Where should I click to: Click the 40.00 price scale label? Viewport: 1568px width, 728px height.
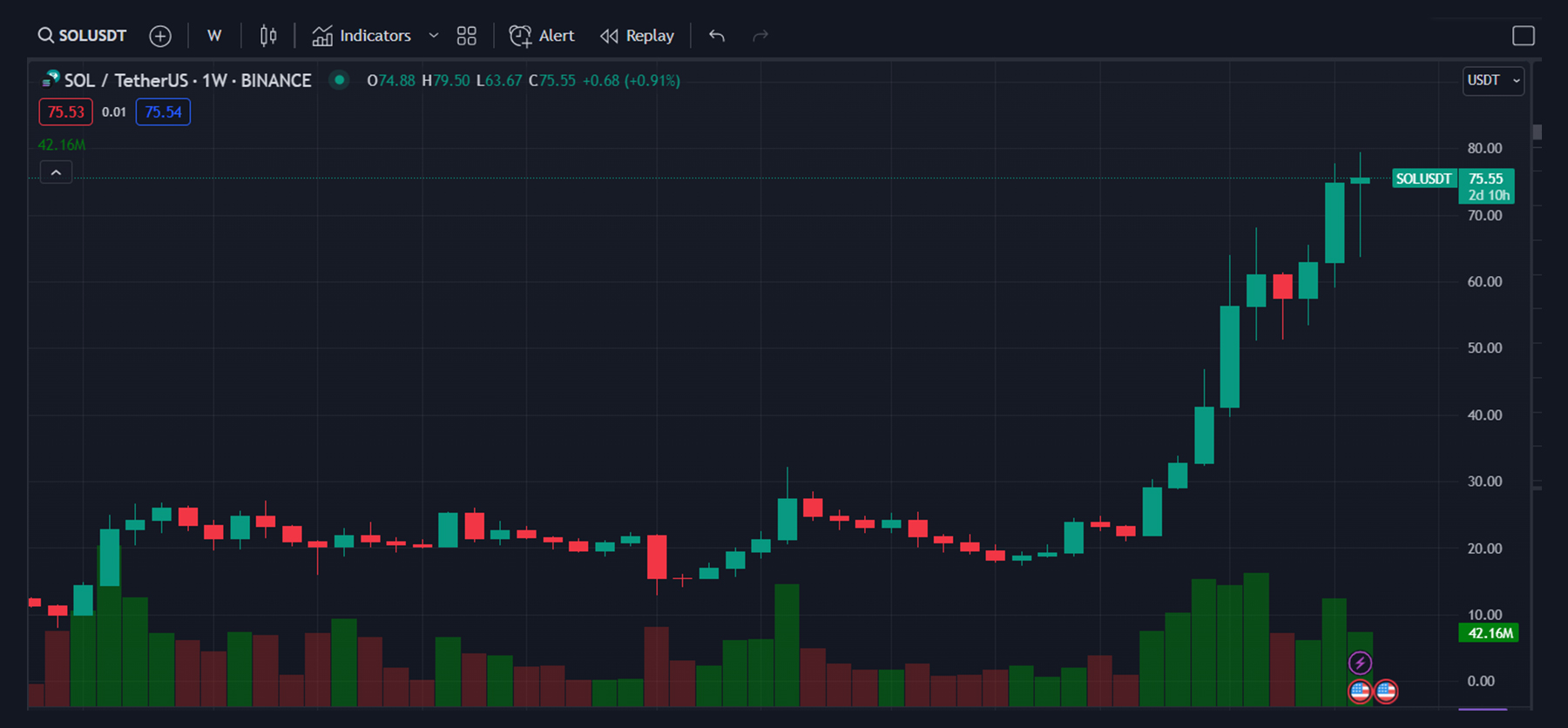(x=1484, y=415)
